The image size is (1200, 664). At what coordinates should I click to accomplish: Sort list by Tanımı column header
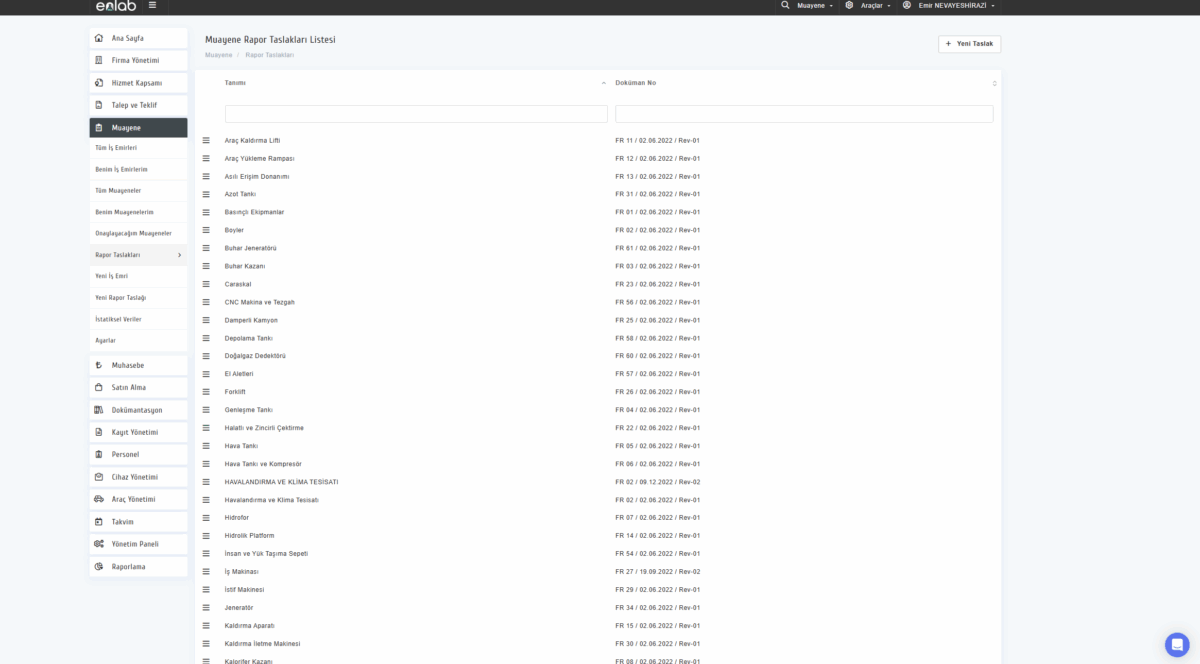click(x=235, y=83)
